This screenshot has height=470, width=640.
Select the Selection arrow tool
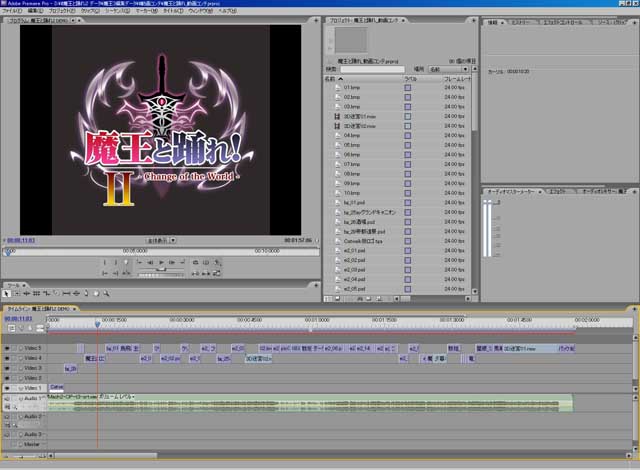6,293
